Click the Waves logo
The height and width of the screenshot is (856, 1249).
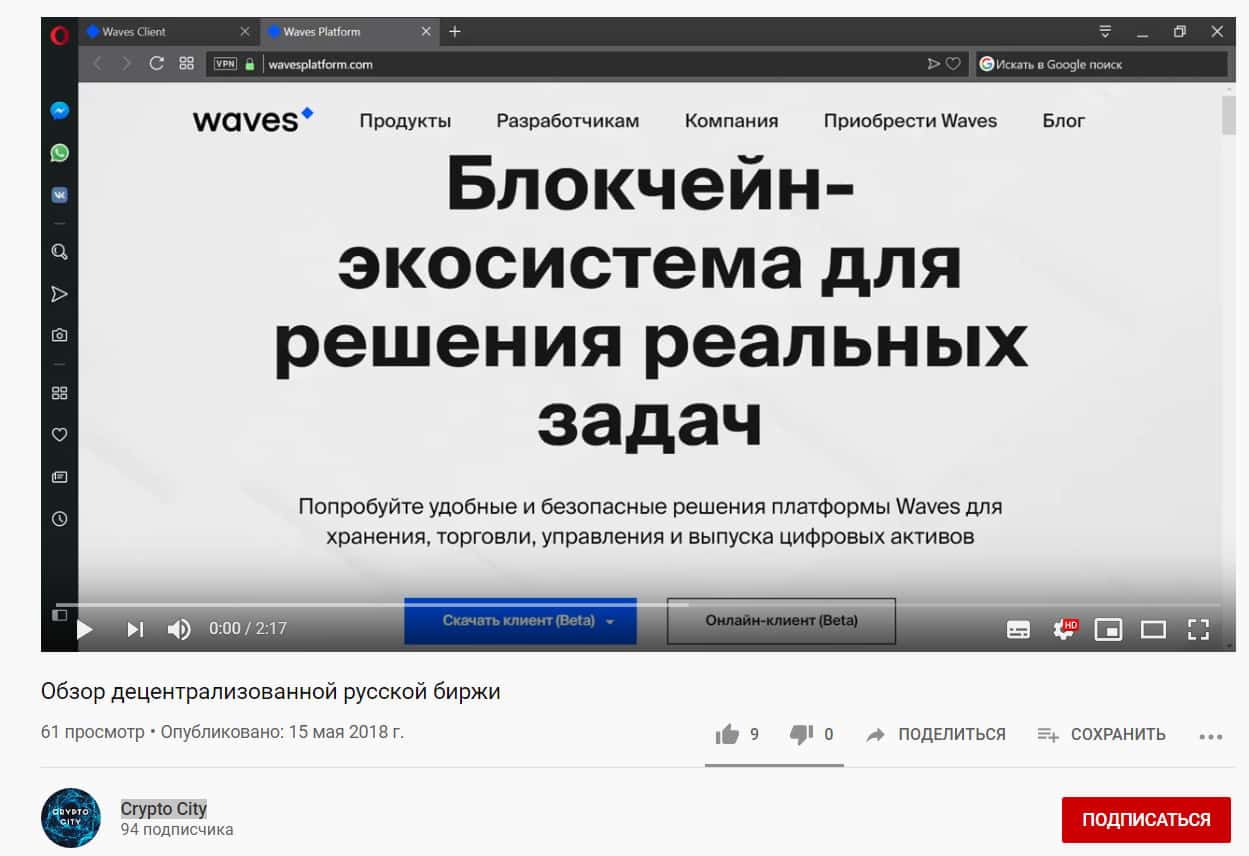click(x=253, y=120)
